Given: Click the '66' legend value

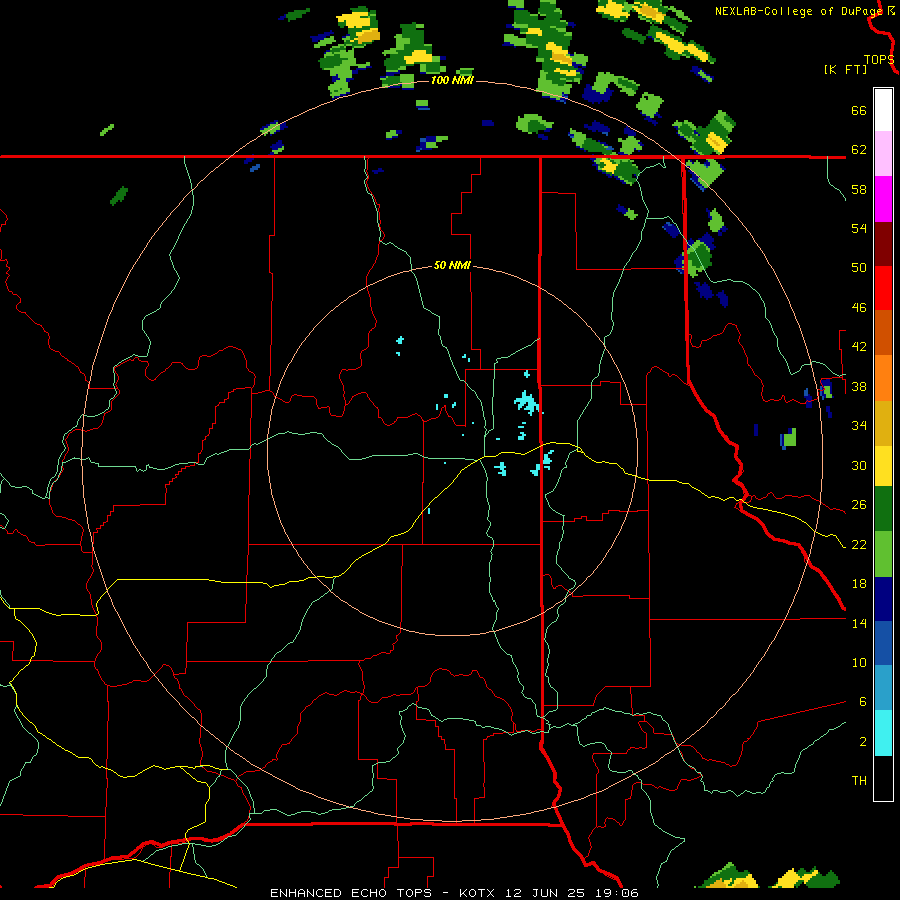Looking at the screenshot, I should pyautogui.click(x=859, y=110).
